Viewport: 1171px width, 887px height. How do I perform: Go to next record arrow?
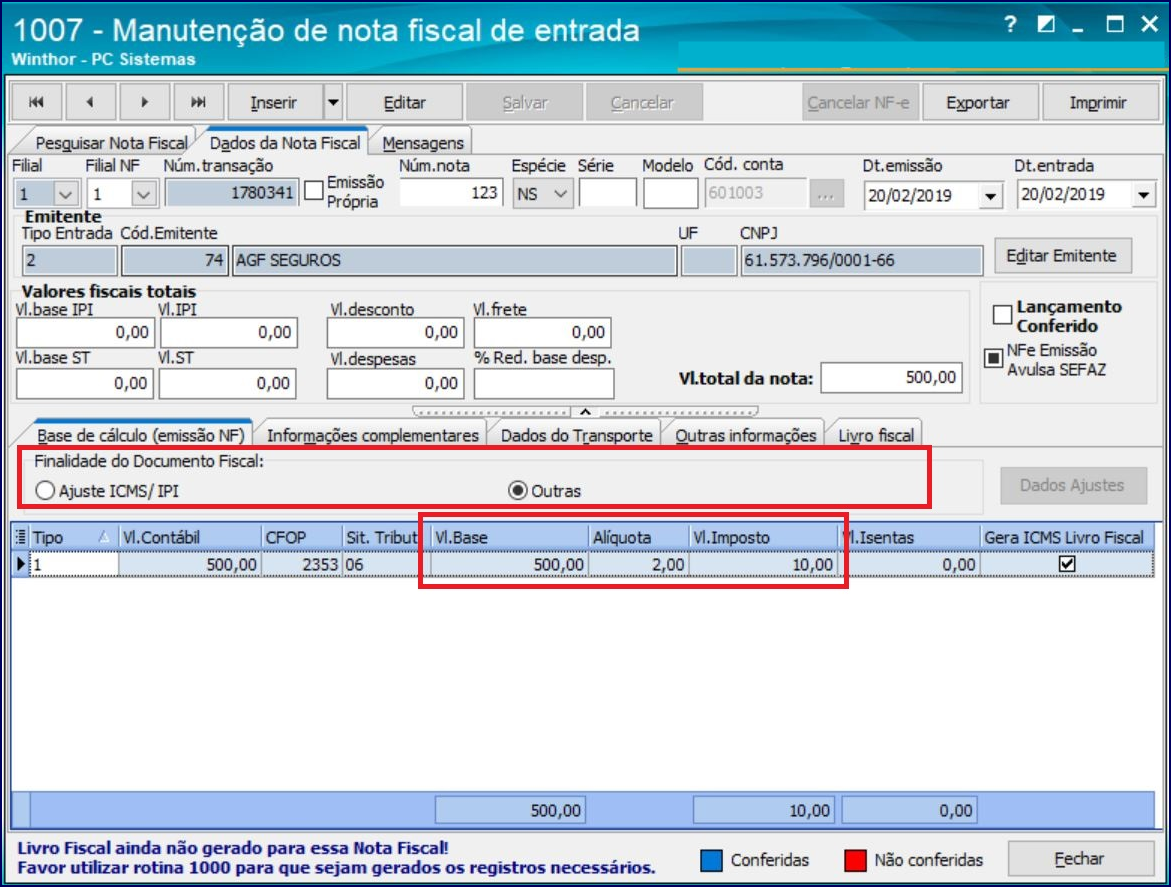coord(144,102)
